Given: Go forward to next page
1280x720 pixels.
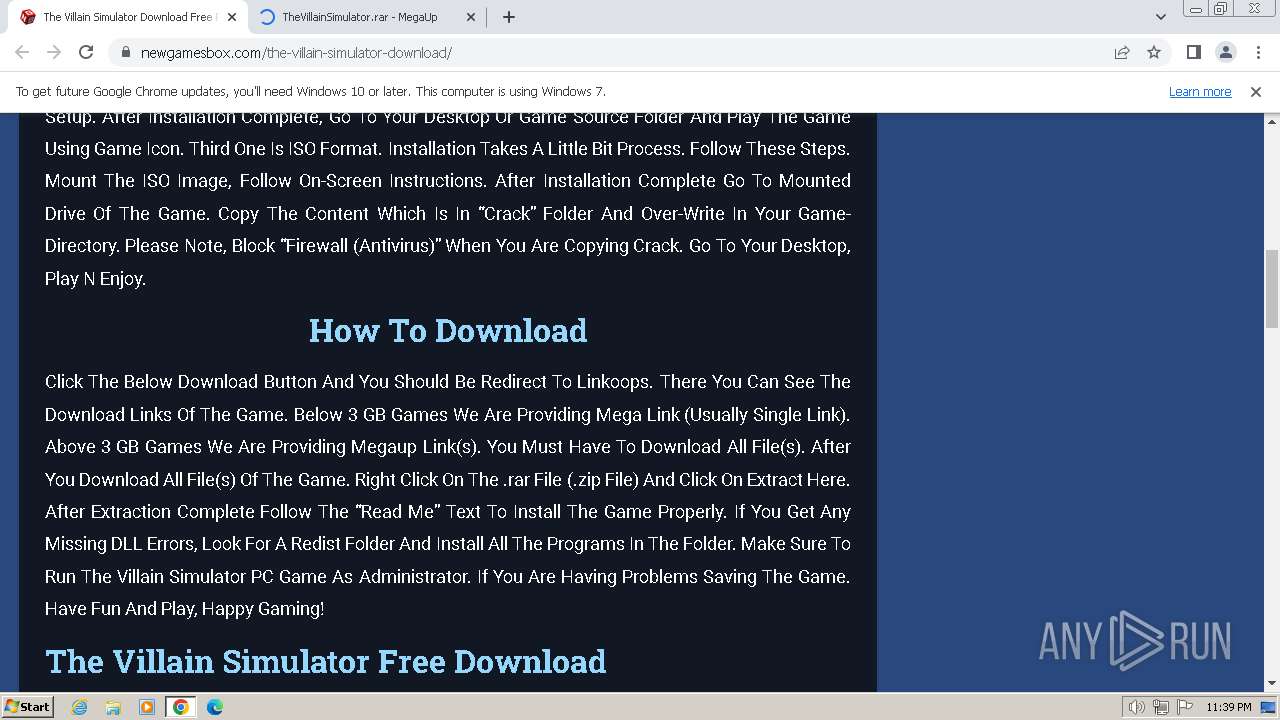Looking at the screenshot, I should 54,53.
